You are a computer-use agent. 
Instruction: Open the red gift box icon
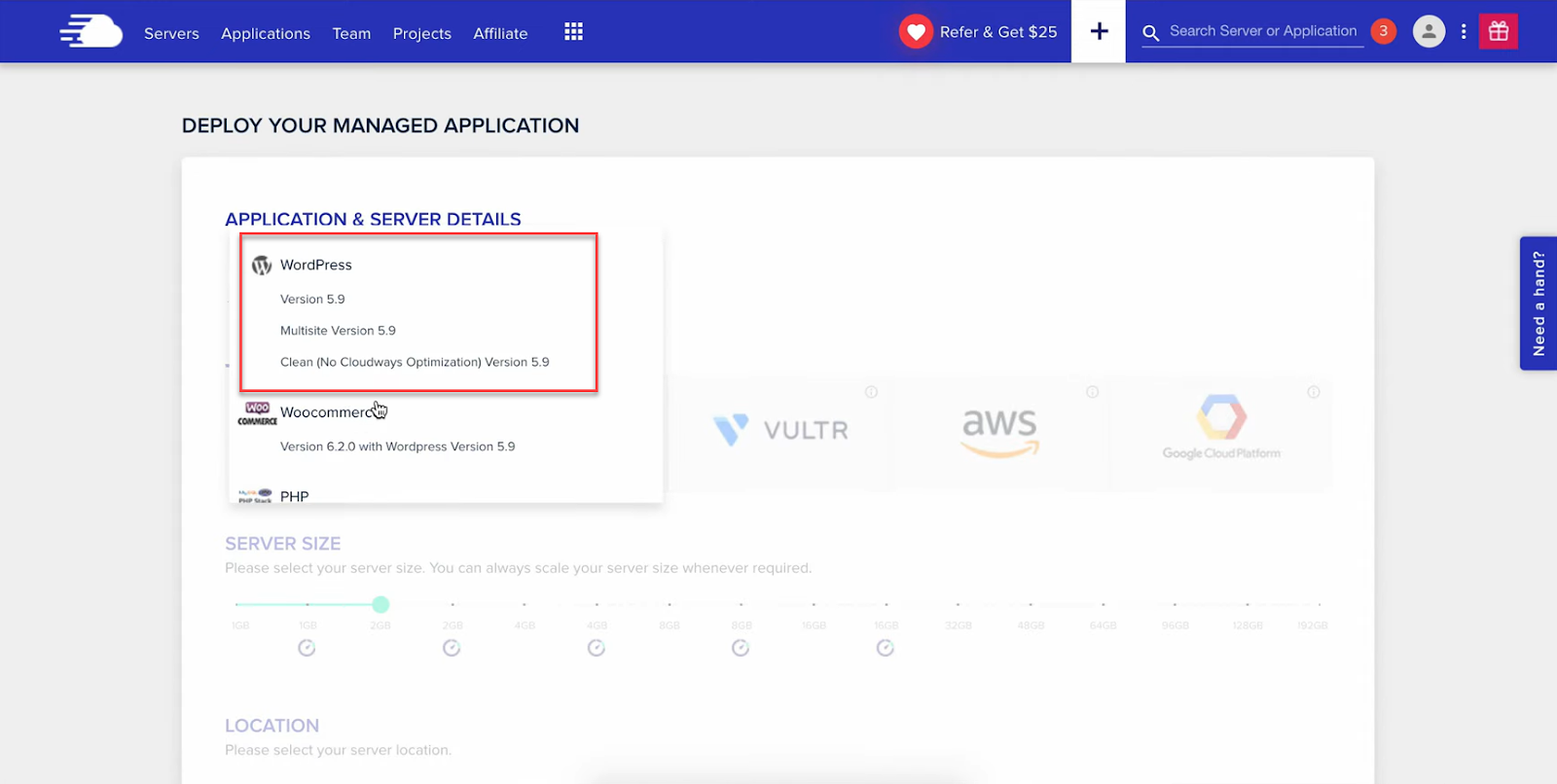(1498, 31)
